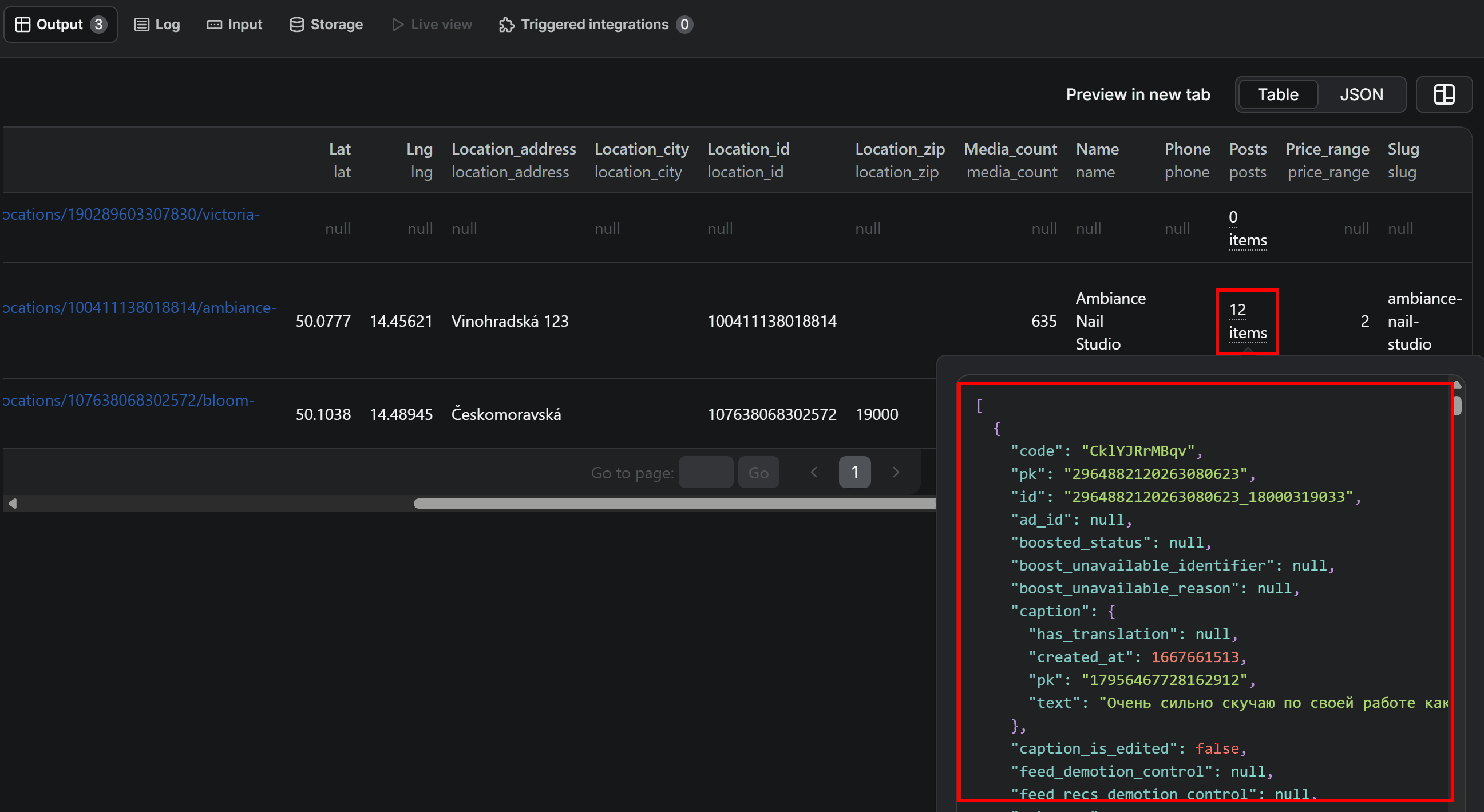The width and height of the screenshot is (1484, 812).
Task: Click the column layout icon button
Action: [x=1444, y=94]
